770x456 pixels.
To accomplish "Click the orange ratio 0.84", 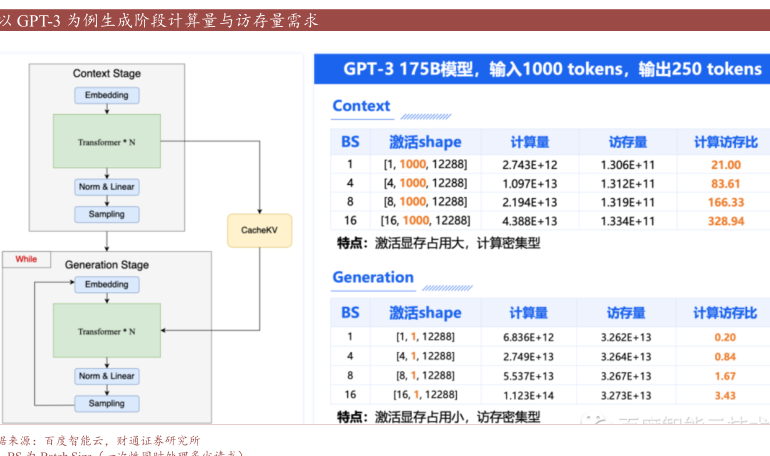I will pos(725,357).
